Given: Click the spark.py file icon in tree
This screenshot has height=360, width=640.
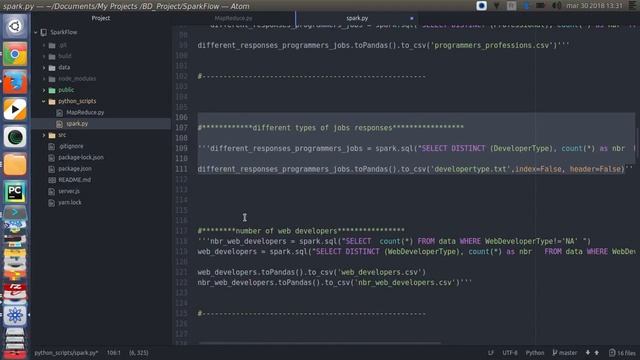Looking at the screenshot, I should pos(60,124).
